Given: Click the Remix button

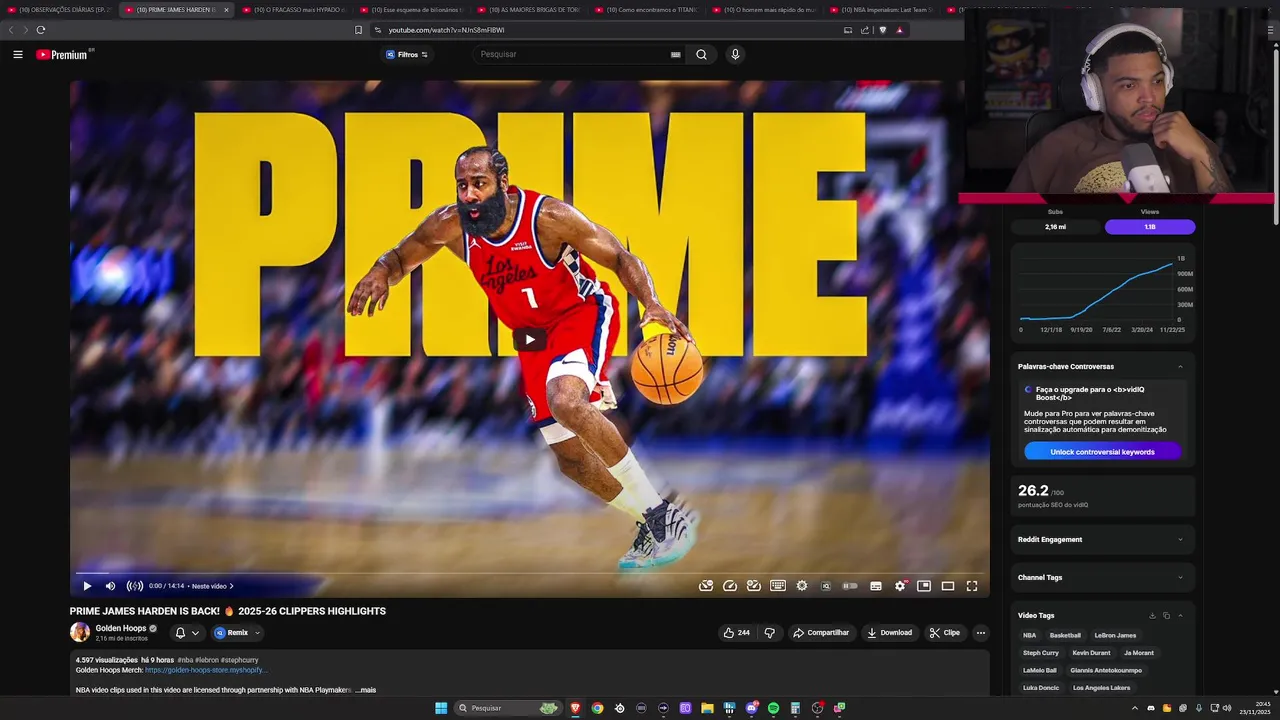Looking at the screenshot, I should [x=231, y=633].
